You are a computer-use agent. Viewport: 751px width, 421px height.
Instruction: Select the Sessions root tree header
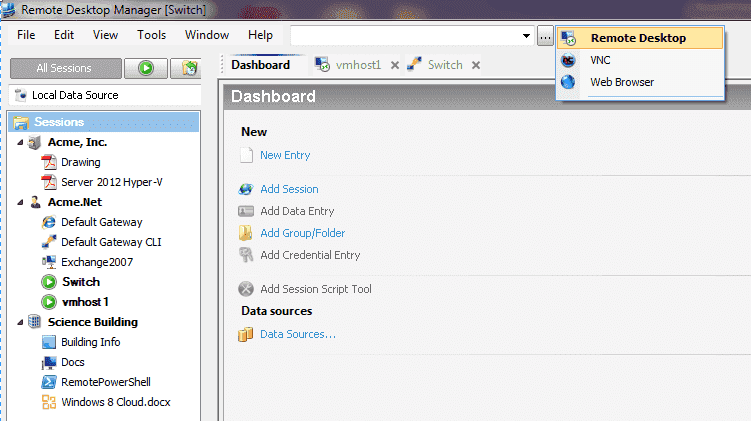coord(104,122)
